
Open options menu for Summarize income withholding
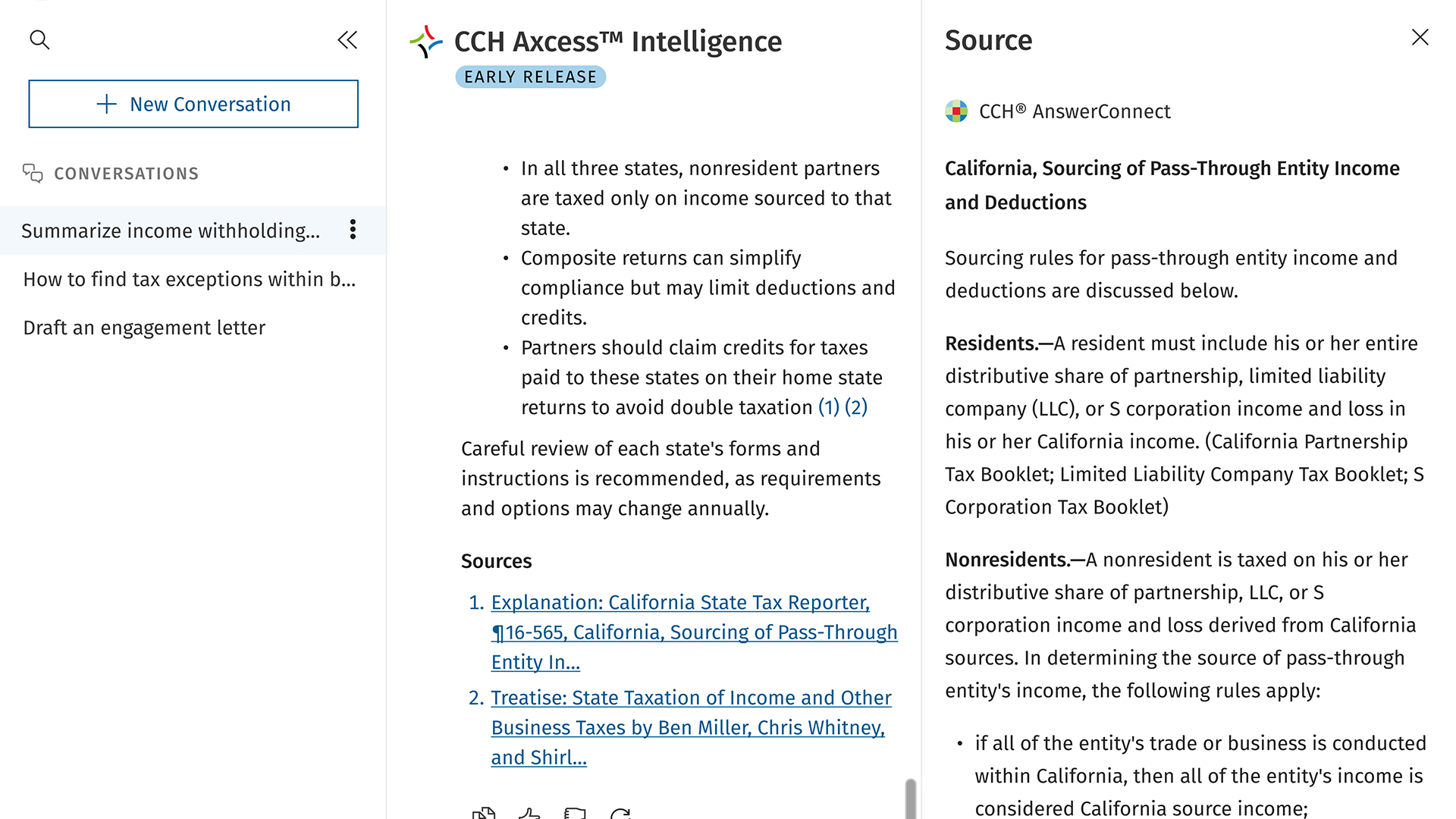click(x=353, y=230)
